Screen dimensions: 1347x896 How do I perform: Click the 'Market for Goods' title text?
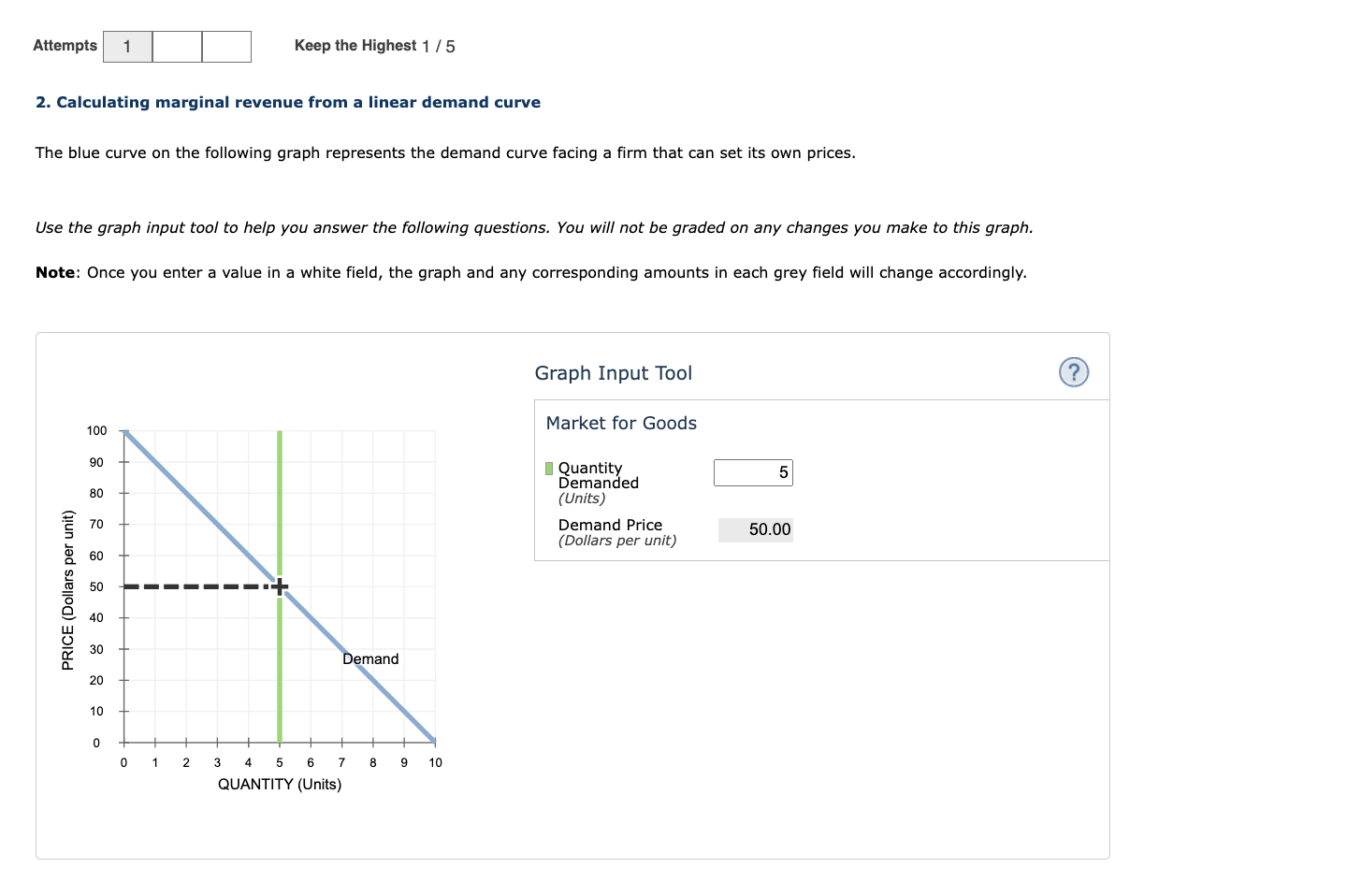pyautogui.click(x=621, y=423)
